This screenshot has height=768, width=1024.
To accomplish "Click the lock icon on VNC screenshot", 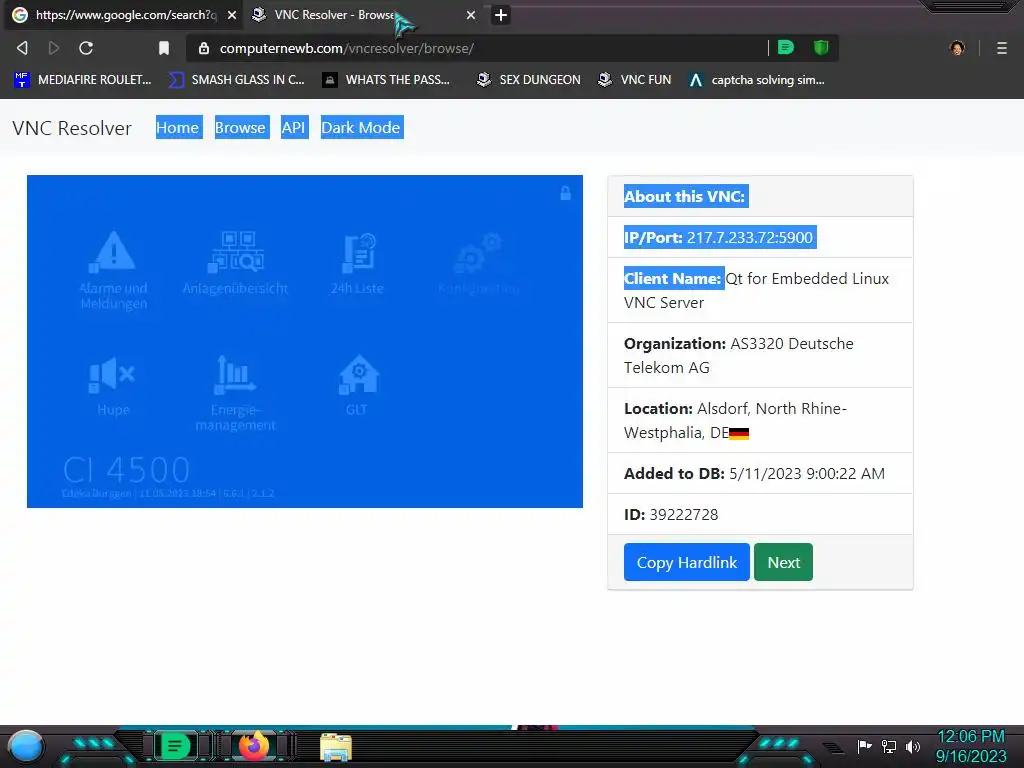I will pos(566,193).
